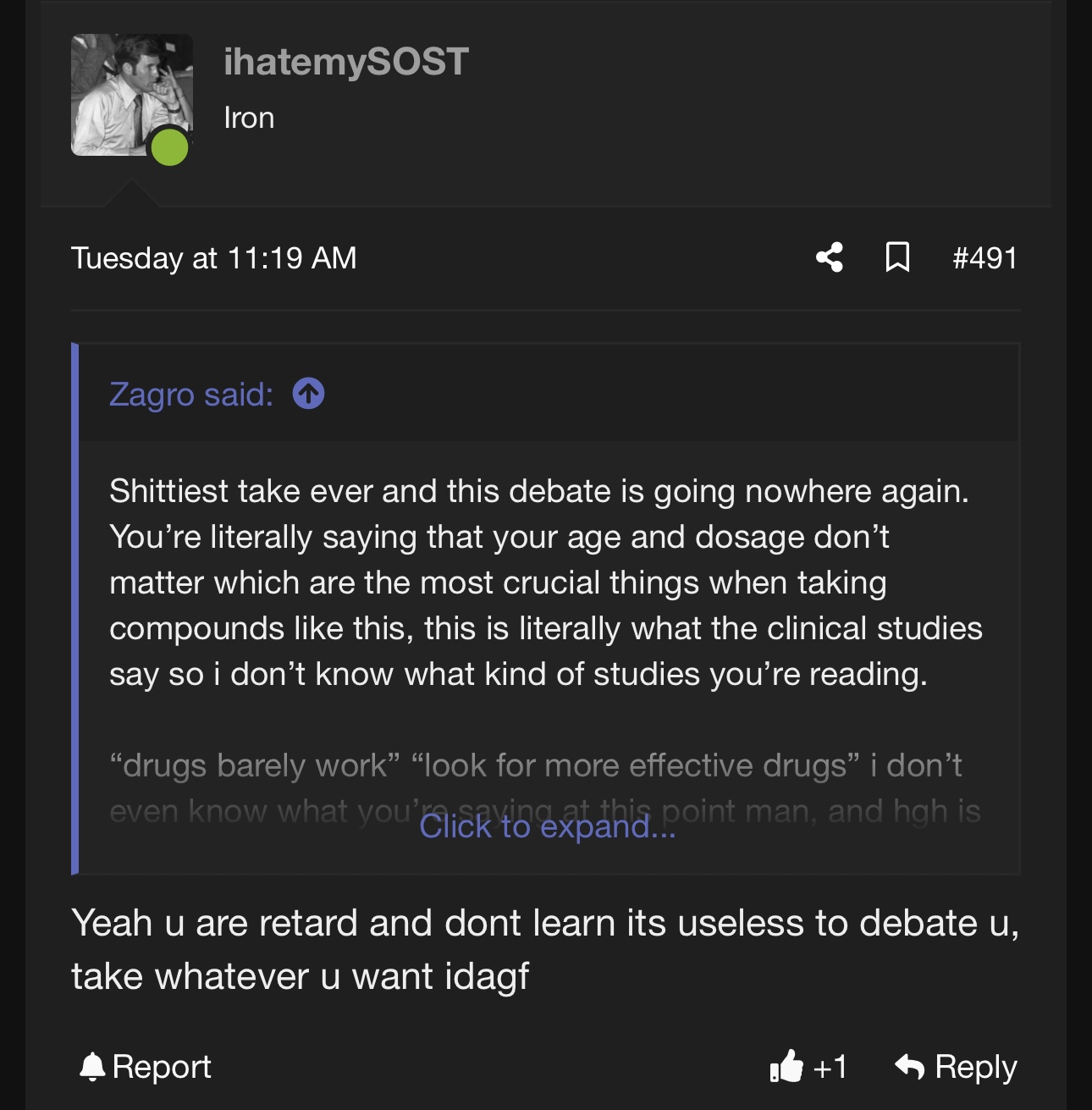Open the ihatemySOST username profile link

click(345, 61)
